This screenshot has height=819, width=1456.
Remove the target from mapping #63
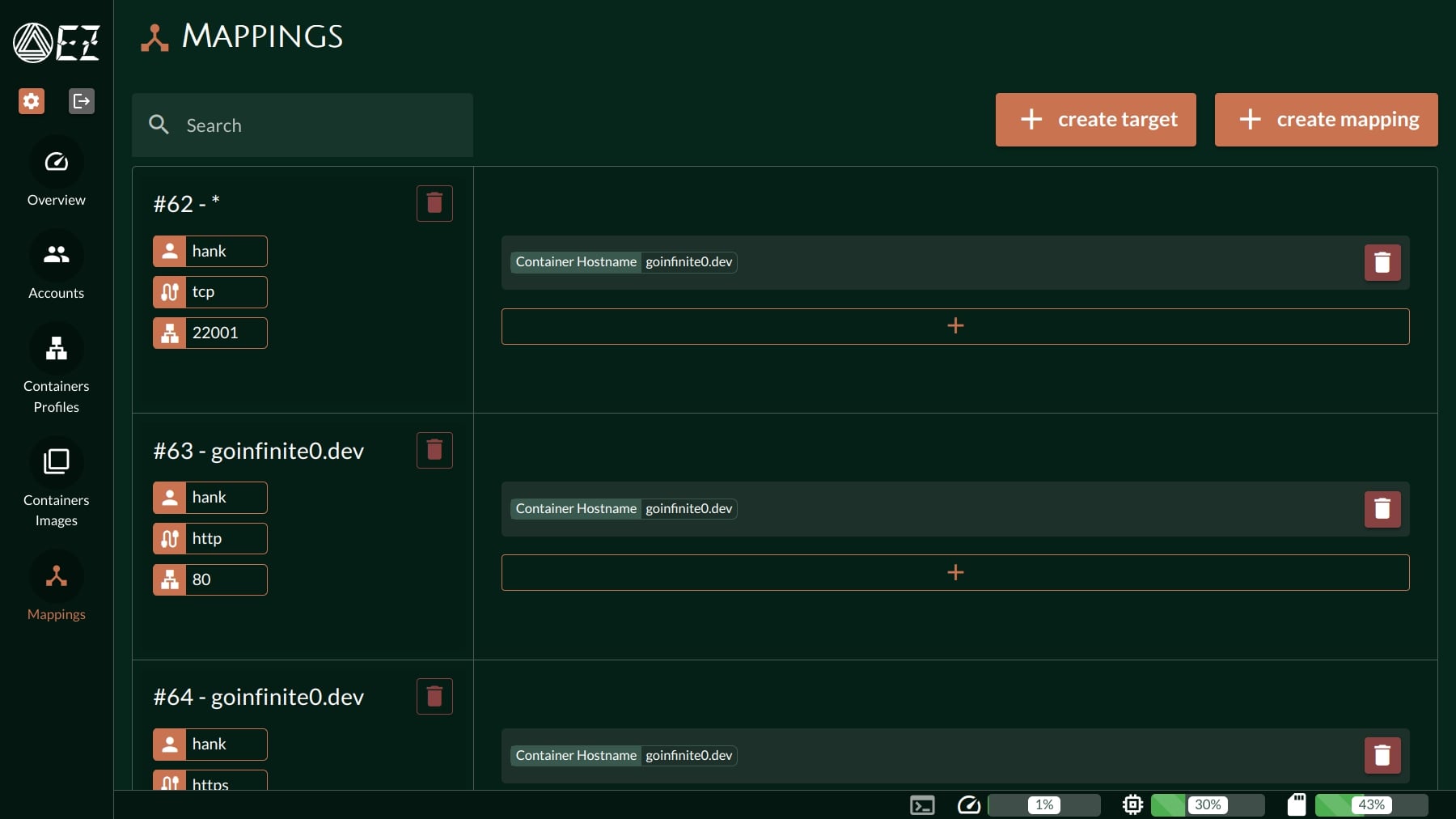click(x=1382, y=509)
